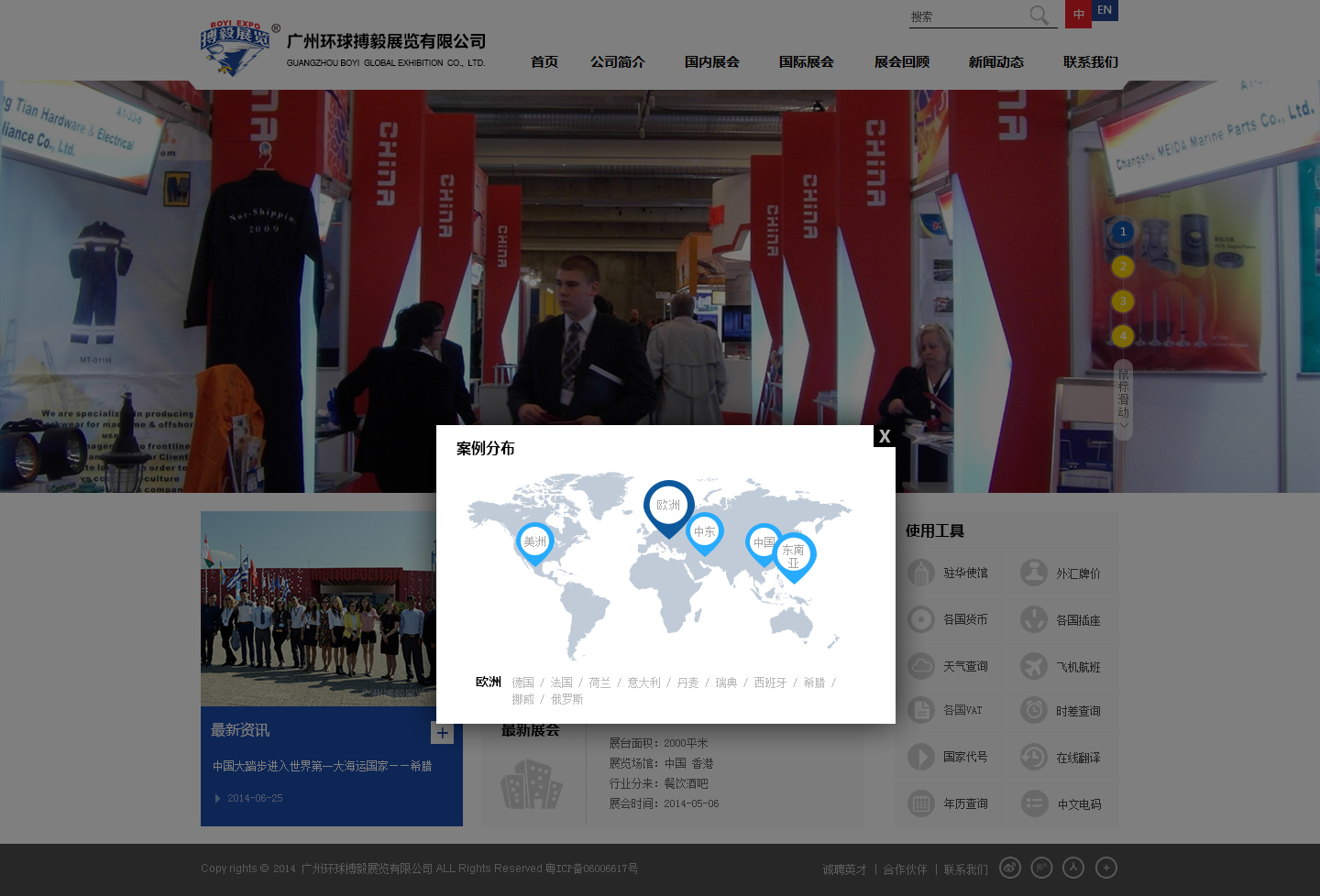Click the Weibo icon in footer
Screen dimensions: 1320x896
(1010, 868)
